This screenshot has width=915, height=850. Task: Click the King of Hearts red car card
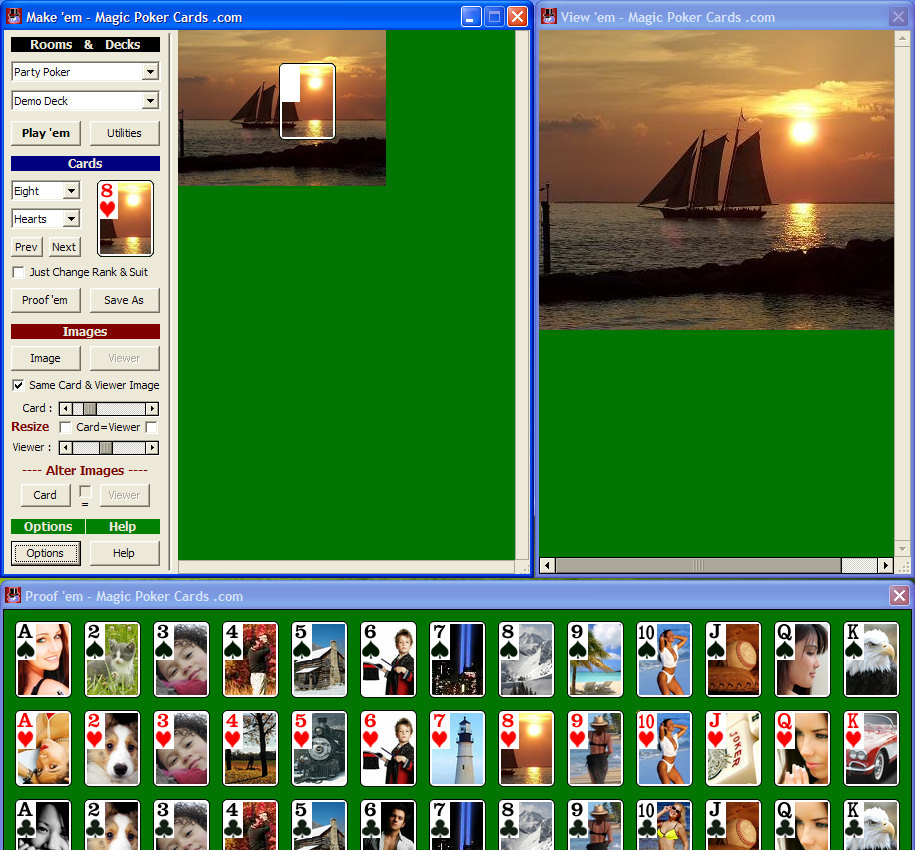point(871,748)
